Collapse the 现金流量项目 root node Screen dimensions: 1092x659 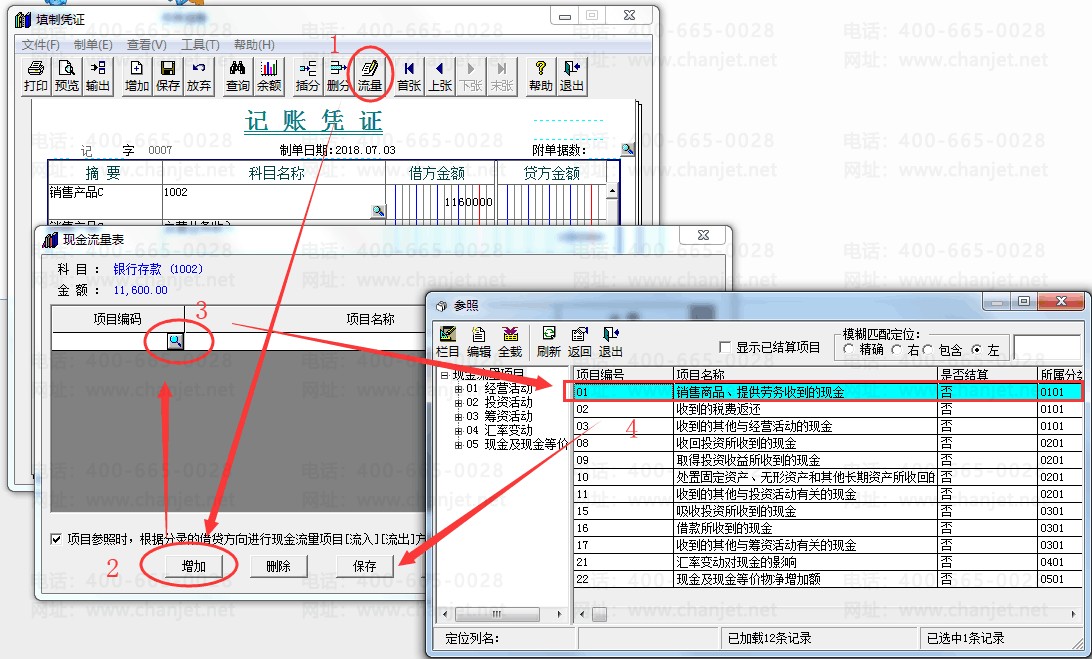pyautogui.click(x=444, y=375)
